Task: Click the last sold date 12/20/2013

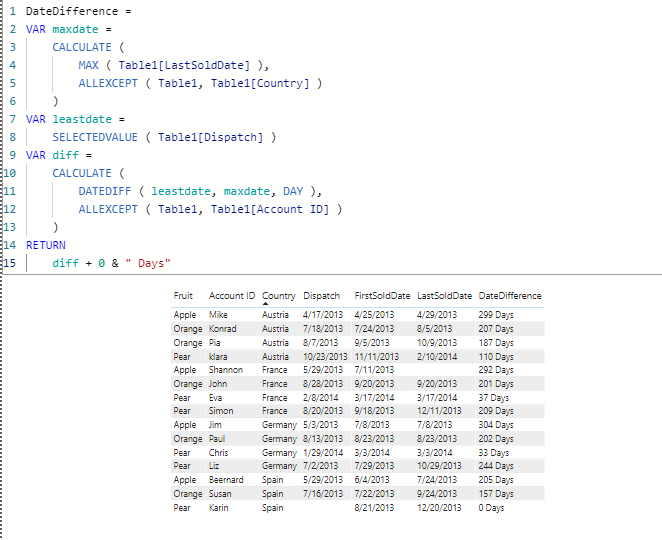Action: coord(439,507)
